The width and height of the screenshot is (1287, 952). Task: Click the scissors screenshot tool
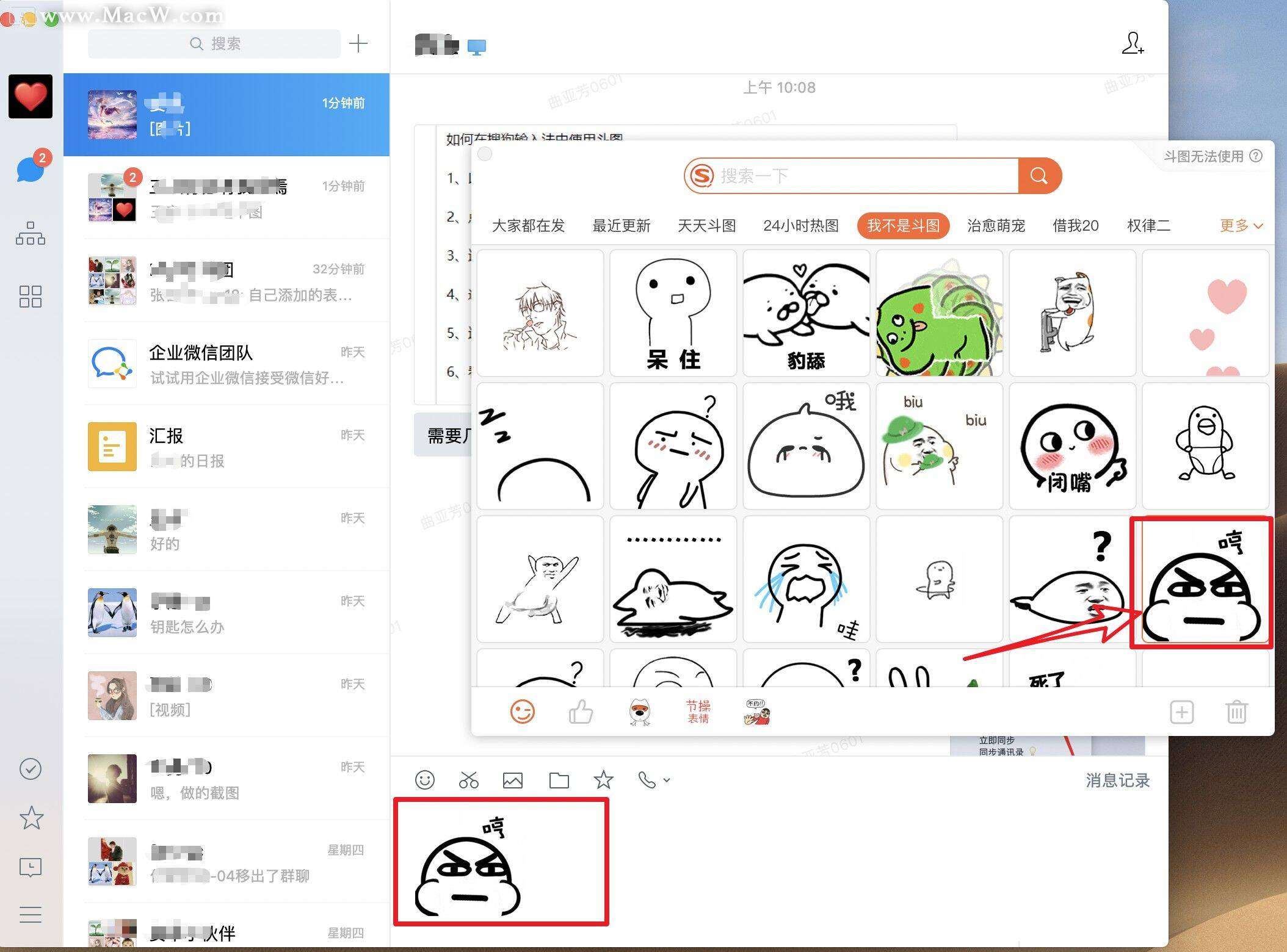point(468,779)
